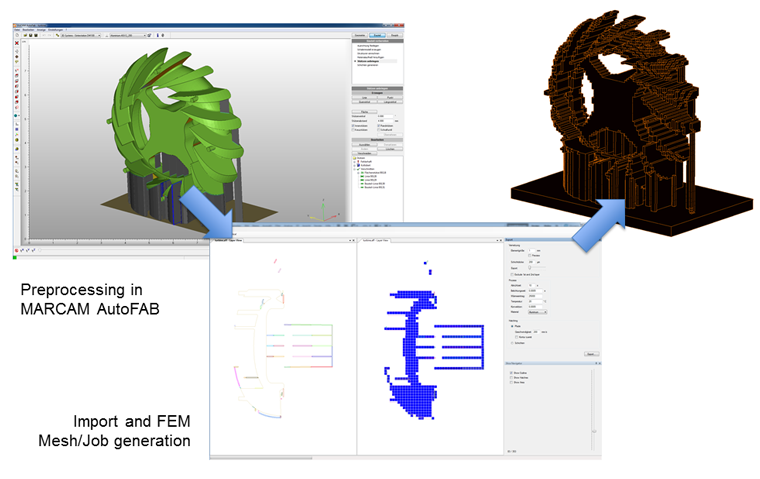Click the Geschwindigkeit input field under Hatching

point(536,332)
